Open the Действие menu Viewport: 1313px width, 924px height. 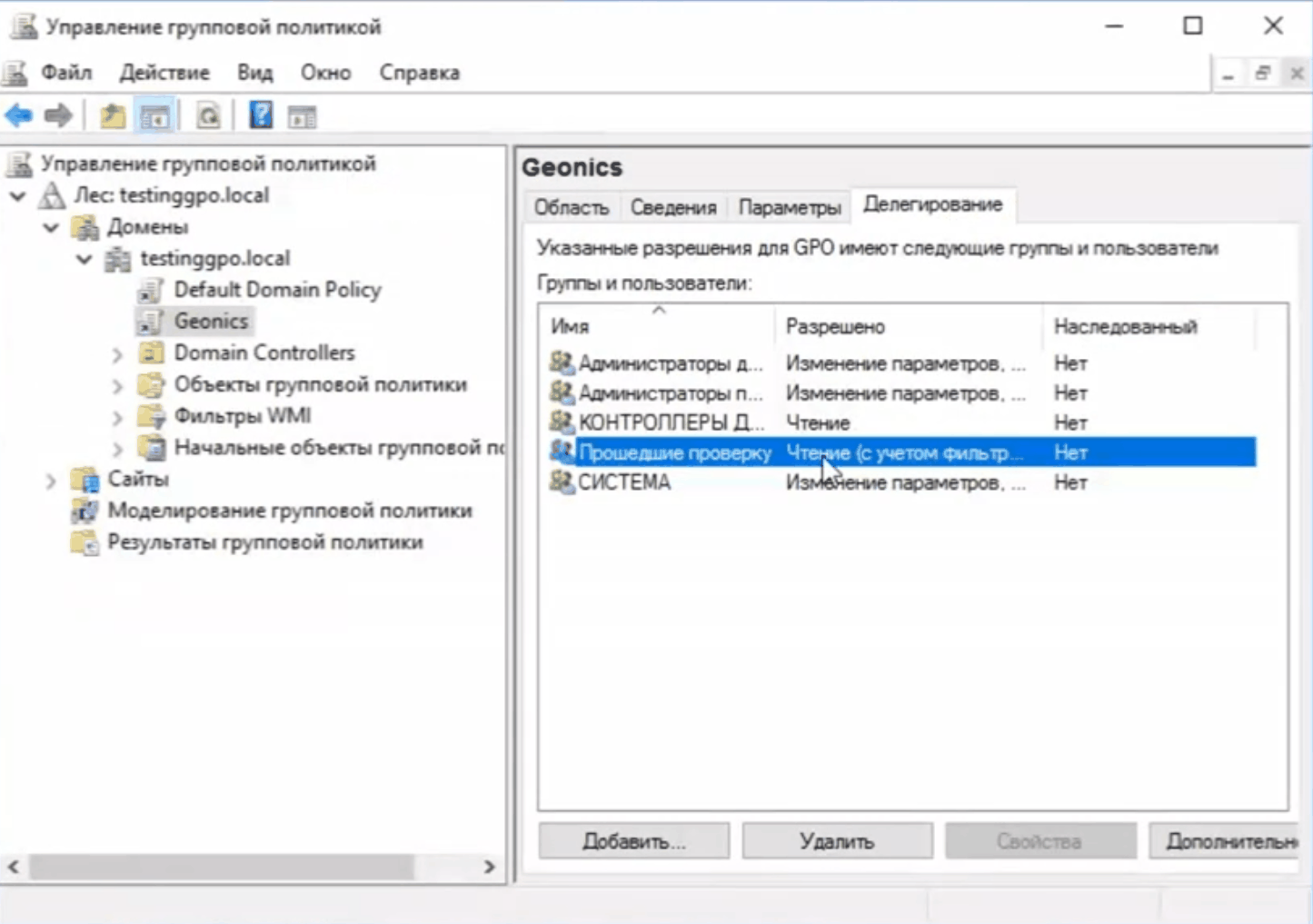pyautogui.click(x=164, y=73)
